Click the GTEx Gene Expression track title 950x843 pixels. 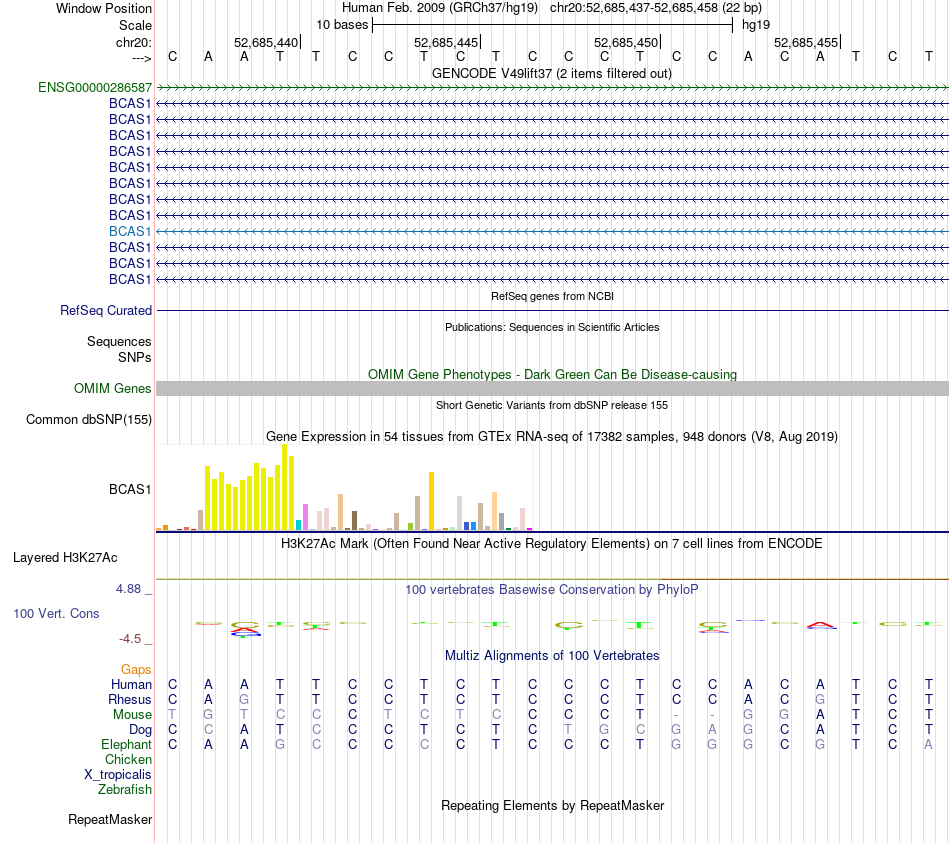pyautogui.click(x=552, y=436)
